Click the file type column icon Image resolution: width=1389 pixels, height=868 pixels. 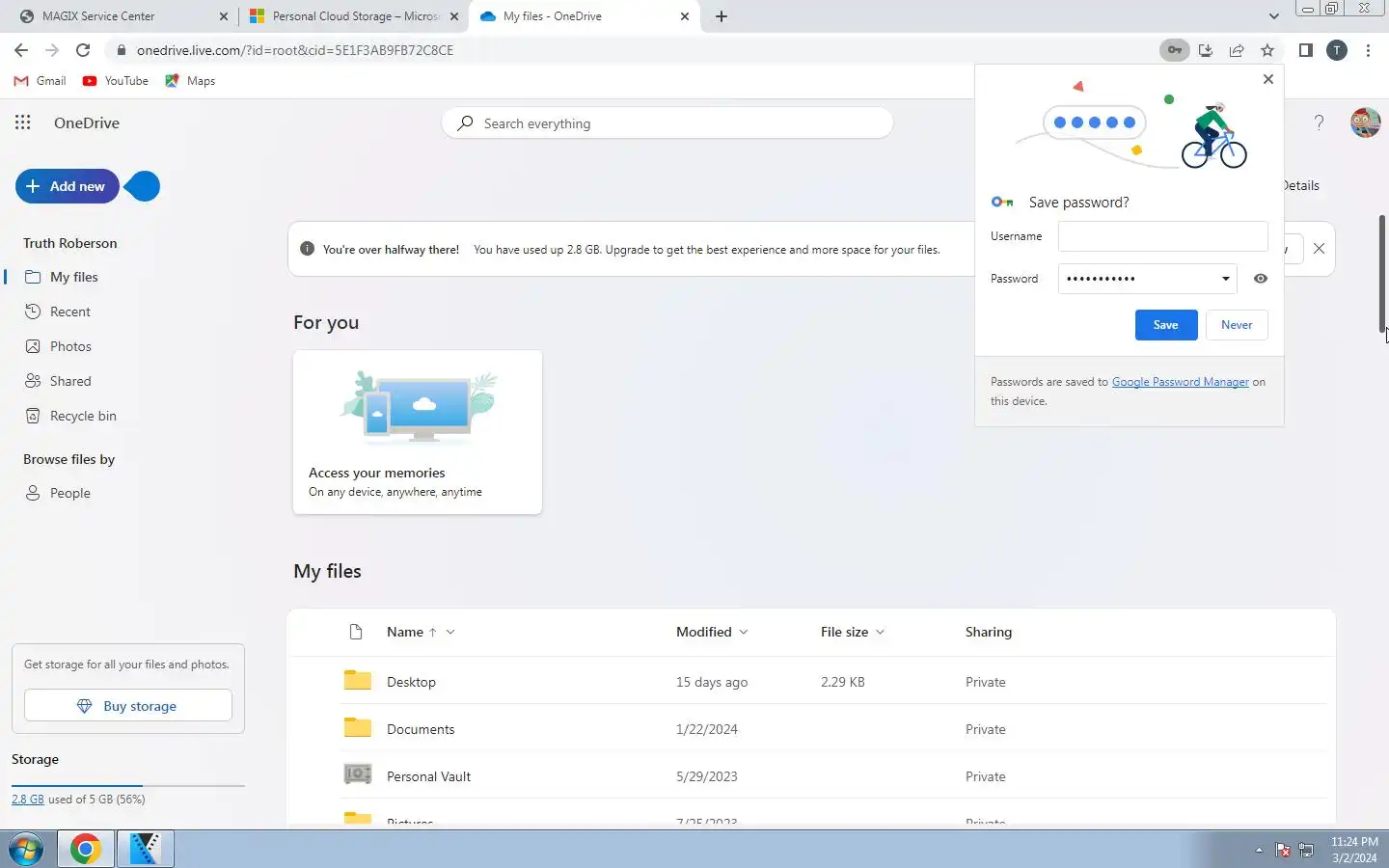[356, 632]
